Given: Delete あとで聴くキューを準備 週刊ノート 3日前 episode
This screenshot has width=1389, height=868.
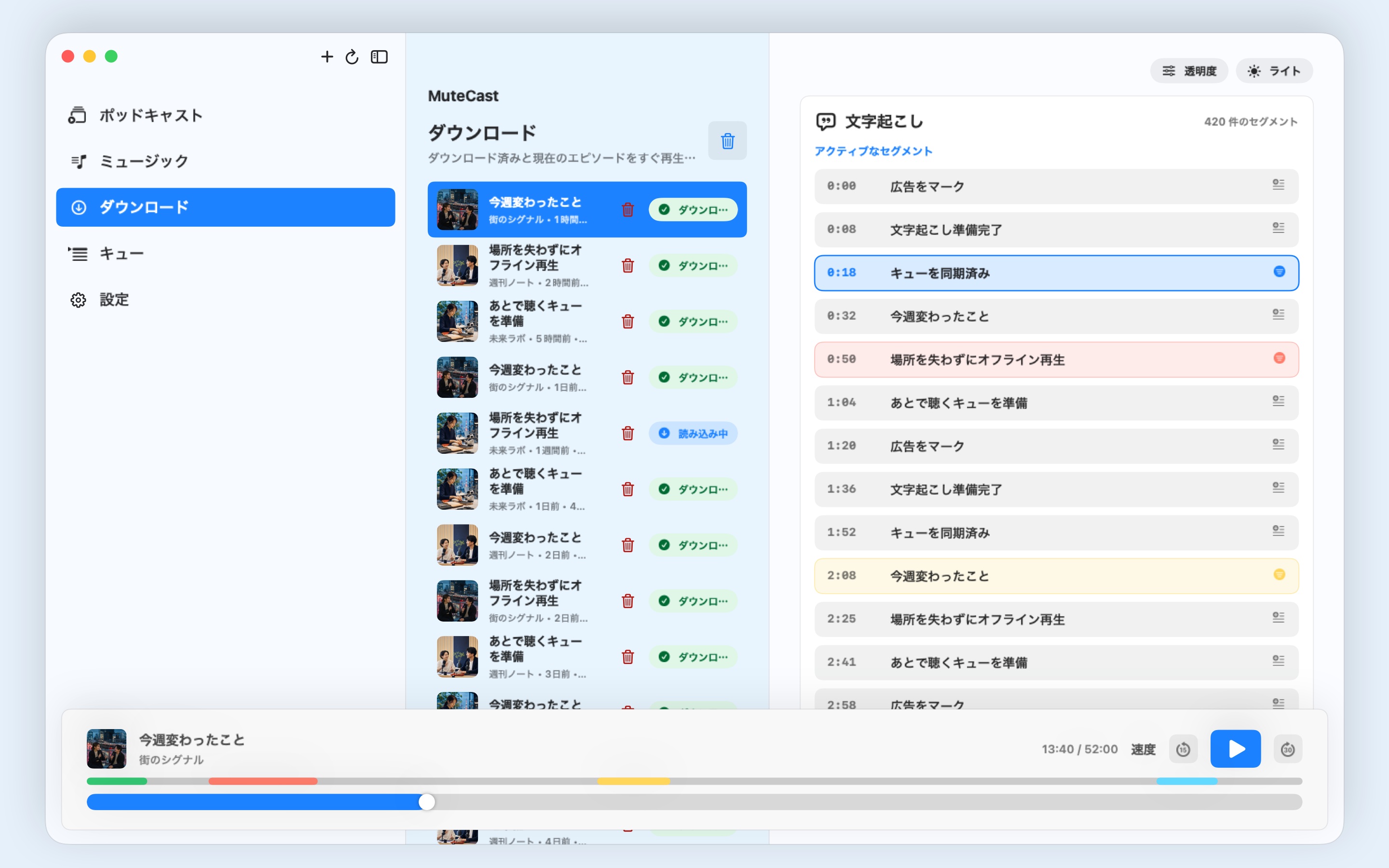Looking at the screenshot, I should tap(628, 657).
